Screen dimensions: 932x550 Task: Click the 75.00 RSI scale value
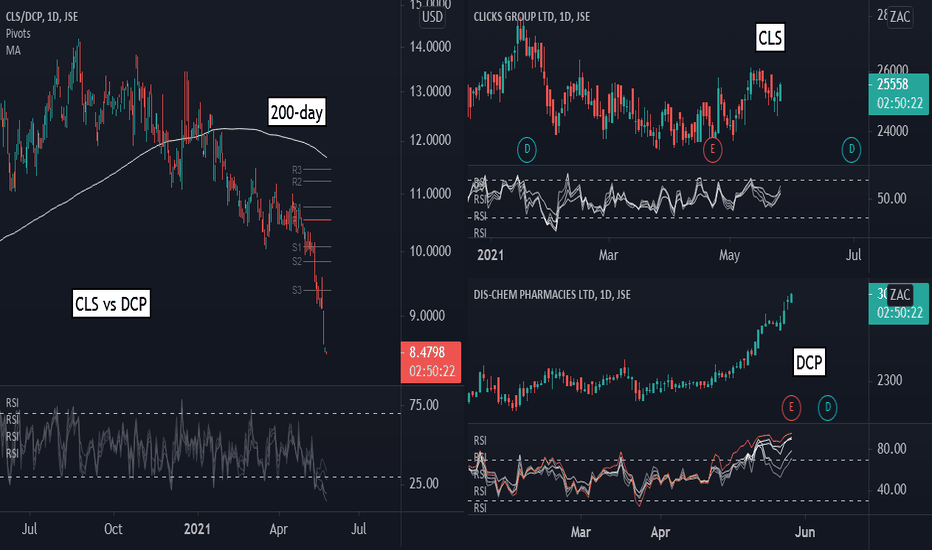[424, 405]
